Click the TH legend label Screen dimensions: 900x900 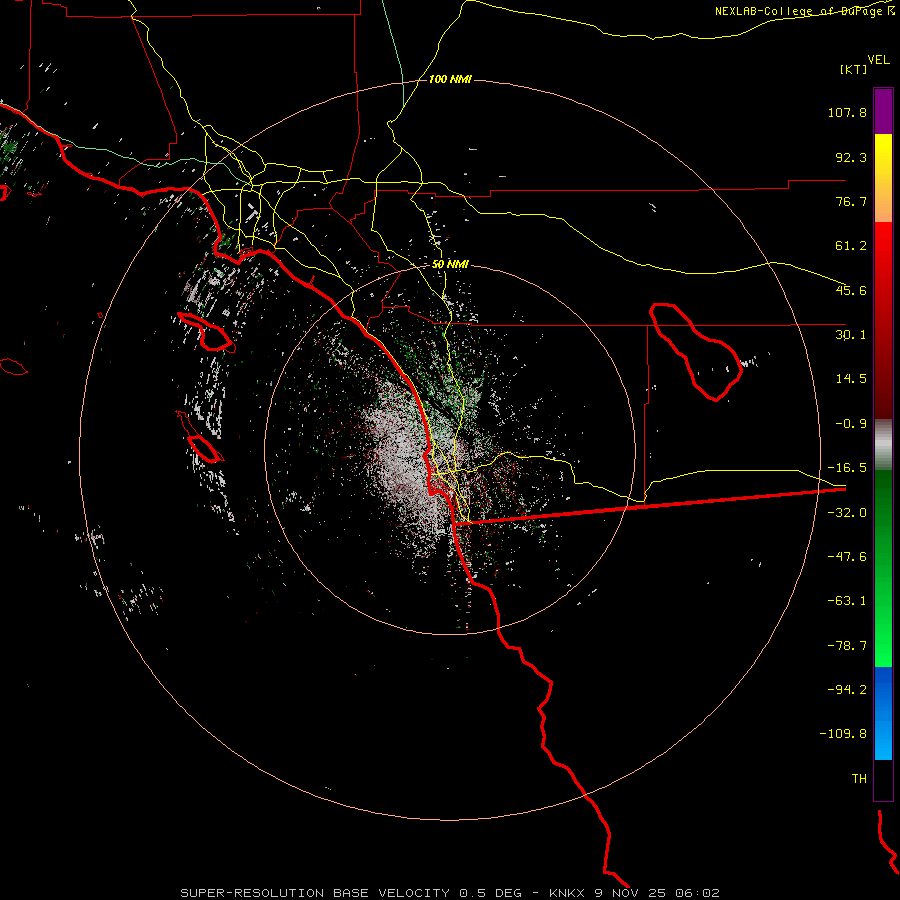pos(859,779)
